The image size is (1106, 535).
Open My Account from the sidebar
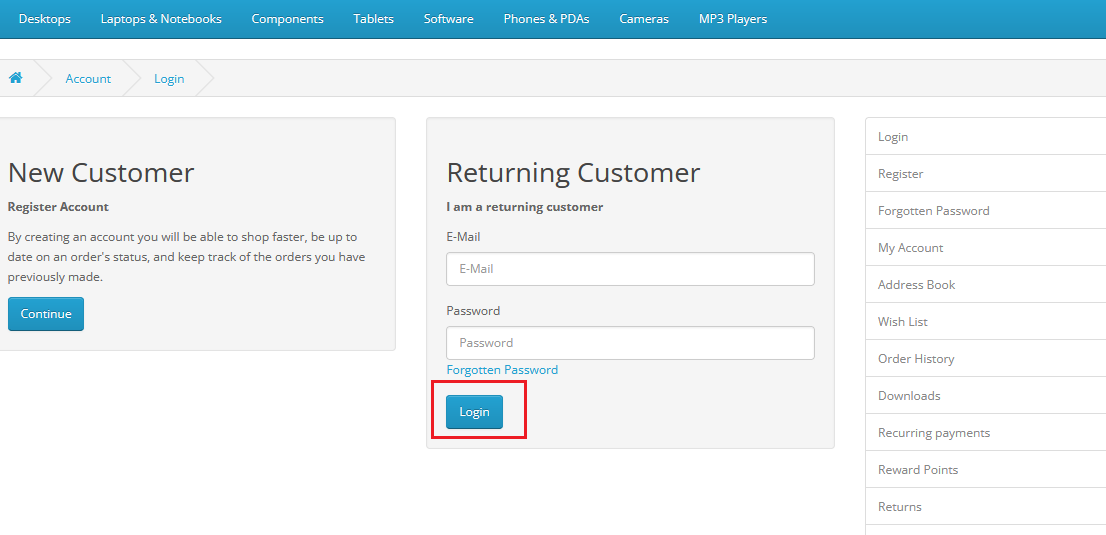985,248
